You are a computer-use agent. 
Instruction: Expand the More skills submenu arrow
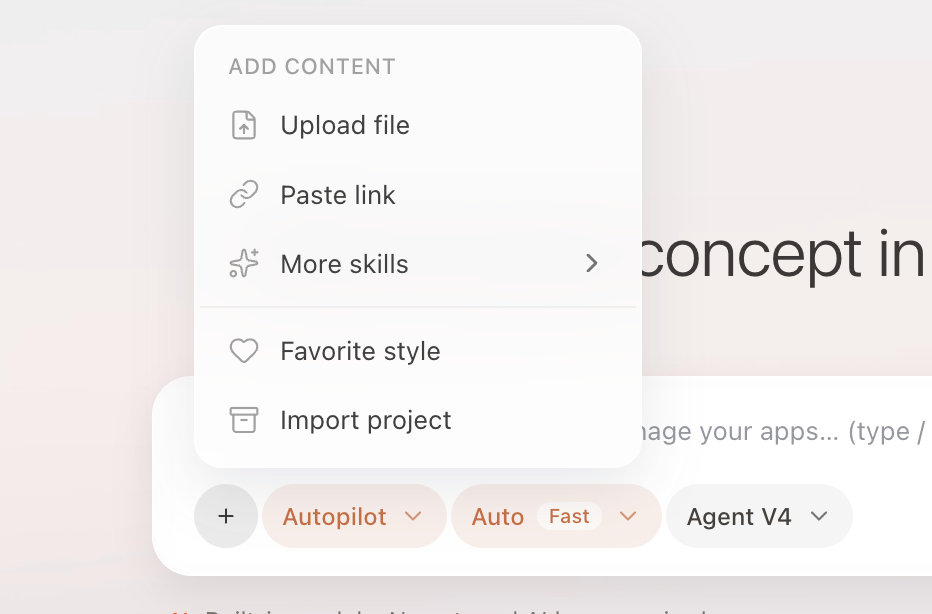tap(591, 263)
